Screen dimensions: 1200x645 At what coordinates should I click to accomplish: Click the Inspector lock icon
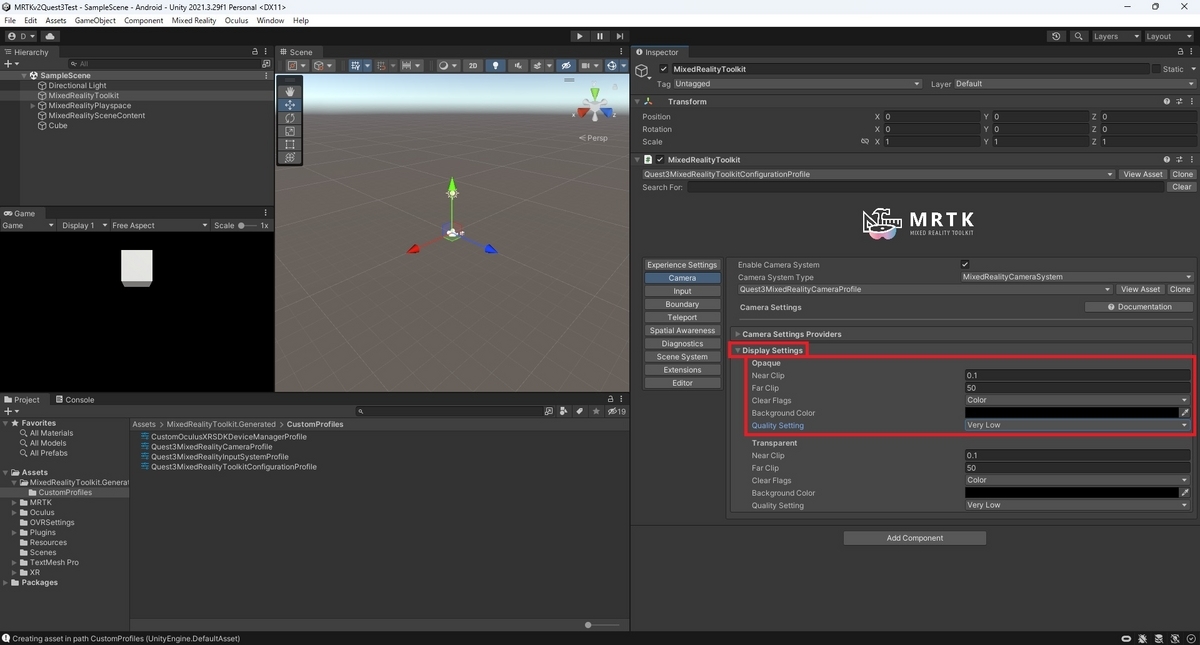(x=1179, y=52)
